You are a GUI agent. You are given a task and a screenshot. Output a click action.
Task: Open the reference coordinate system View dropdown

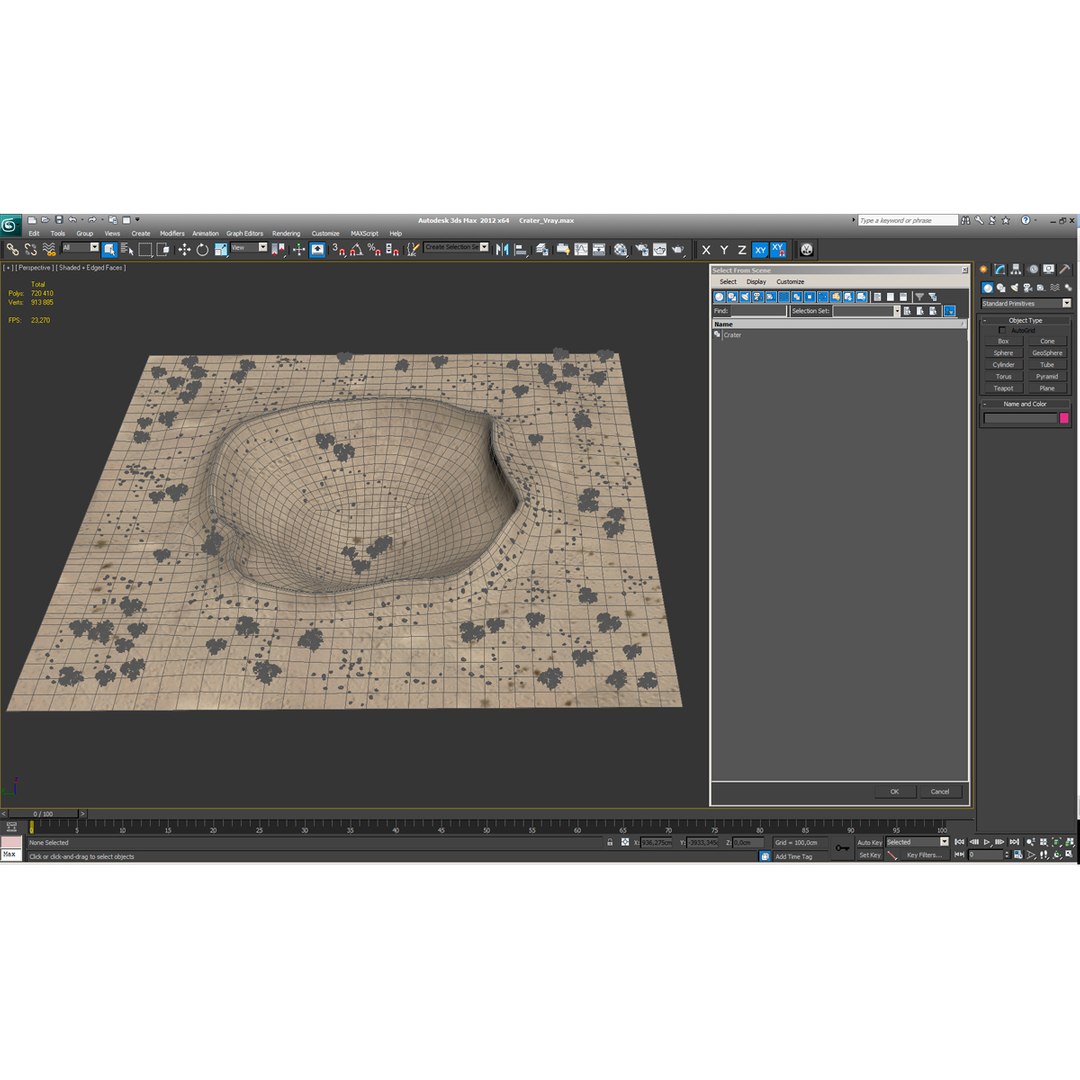tap(249, 247)
